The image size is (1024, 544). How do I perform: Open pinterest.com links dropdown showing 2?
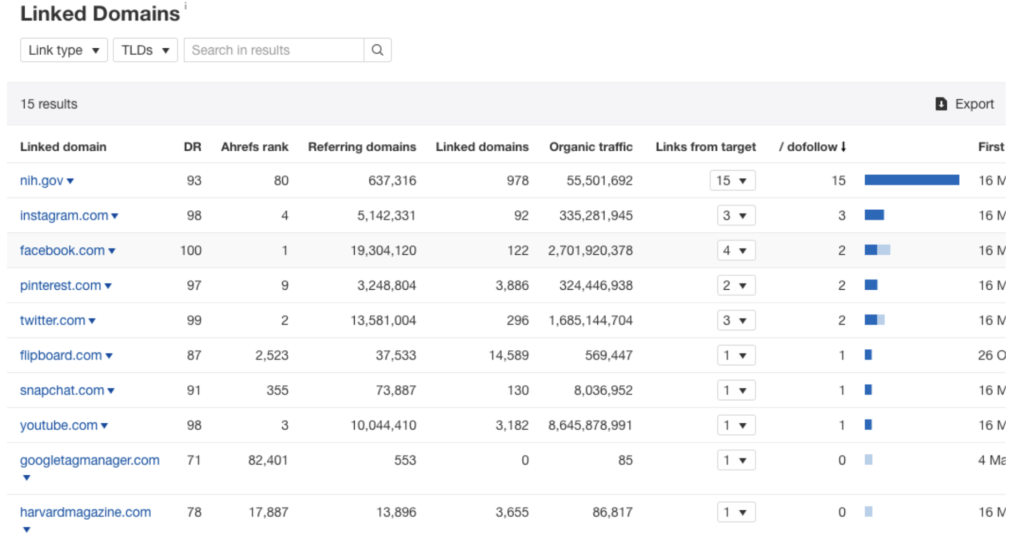pyautogui.click(x=736, y=285)
